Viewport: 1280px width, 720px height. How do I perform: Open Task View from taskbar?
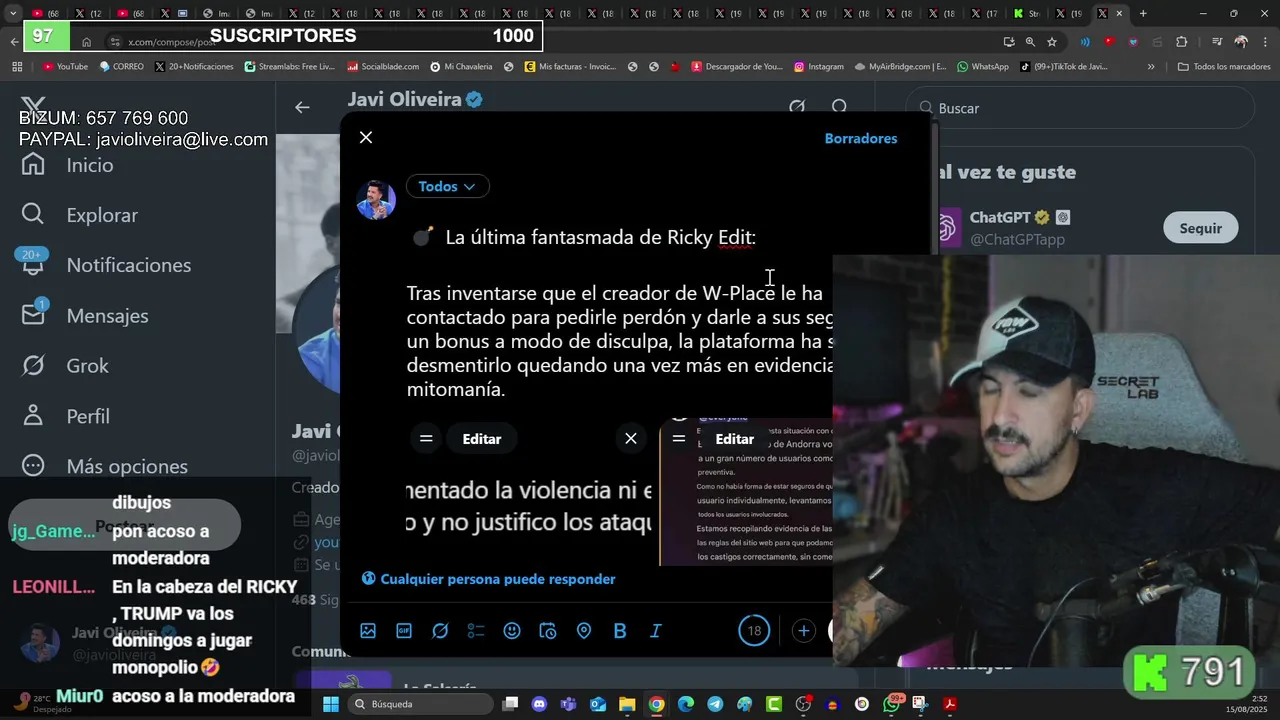tap(510, 704)
